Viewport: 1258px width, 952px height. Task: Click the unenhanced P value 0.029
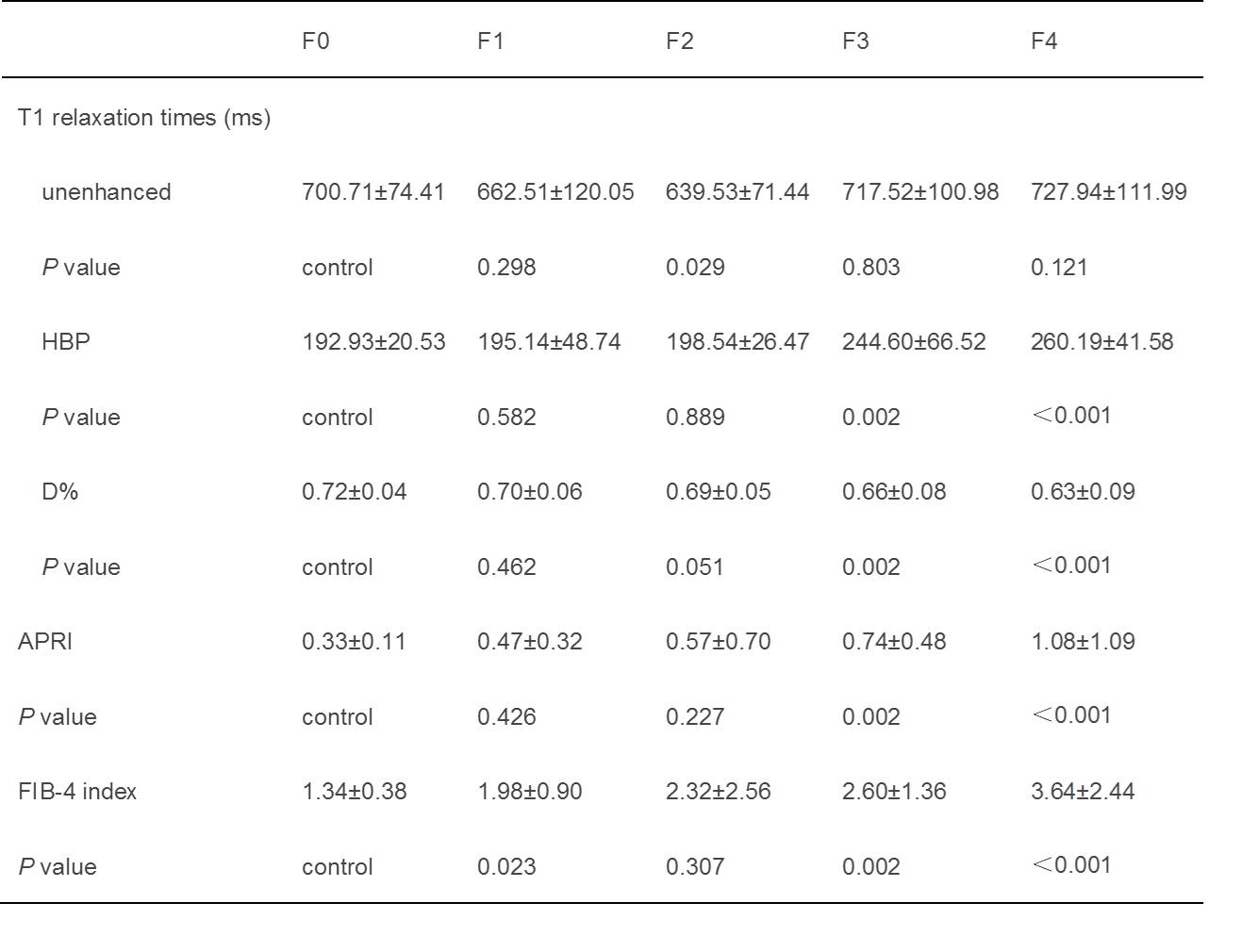click(x=695, y=268)
